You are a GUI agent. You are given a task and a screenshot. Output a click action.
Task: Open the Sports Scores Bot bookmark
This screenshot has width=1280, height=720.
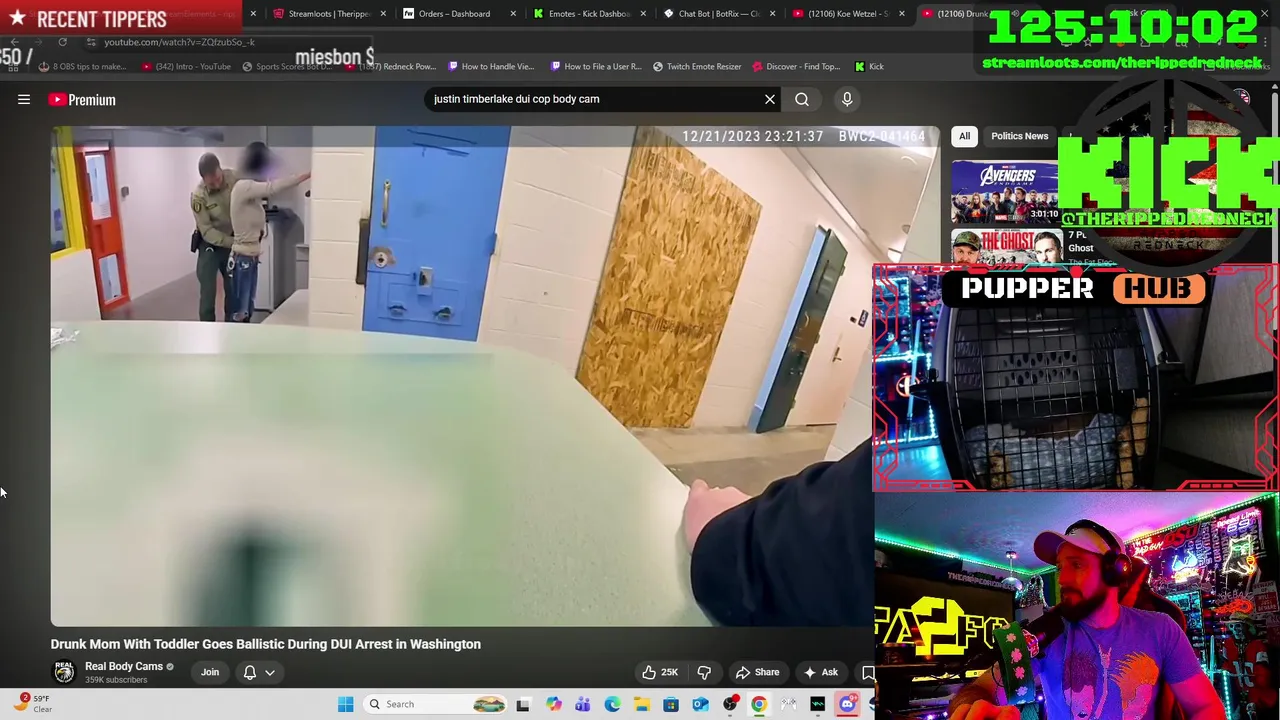tap(288, 66)
